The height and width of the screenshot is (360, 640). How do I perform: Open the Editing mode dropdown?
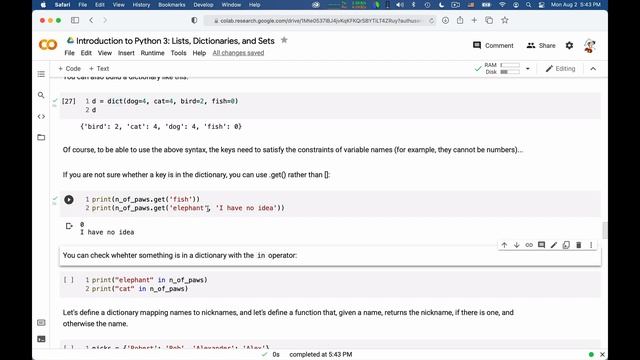(x=560, y=69)
